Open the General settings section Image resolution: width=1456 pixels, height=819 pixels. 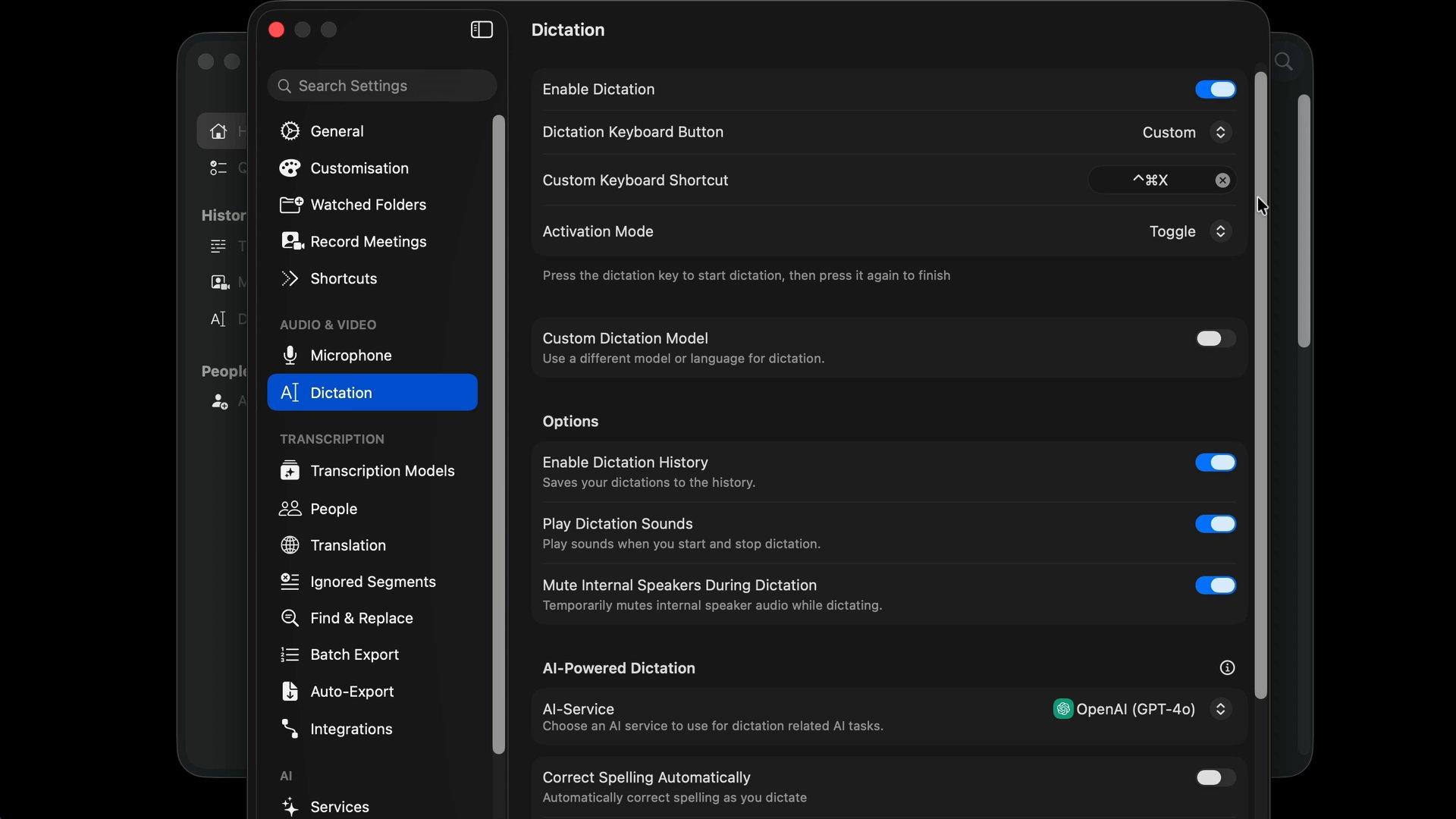coord(336,130)
